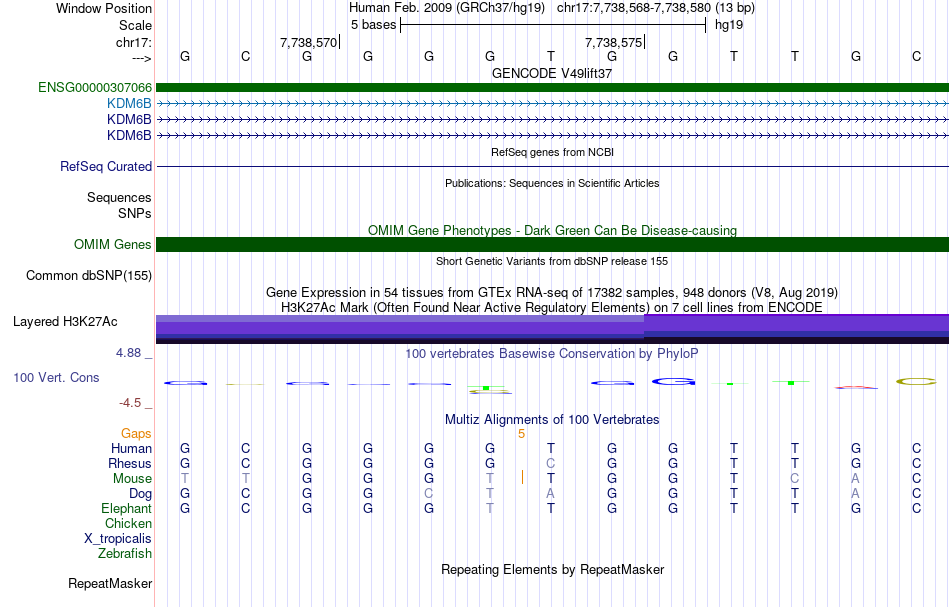The image size is (950, 607).
Task: Click the Publications: Sequences in Scientific Articles title
Action: point(552,184)
